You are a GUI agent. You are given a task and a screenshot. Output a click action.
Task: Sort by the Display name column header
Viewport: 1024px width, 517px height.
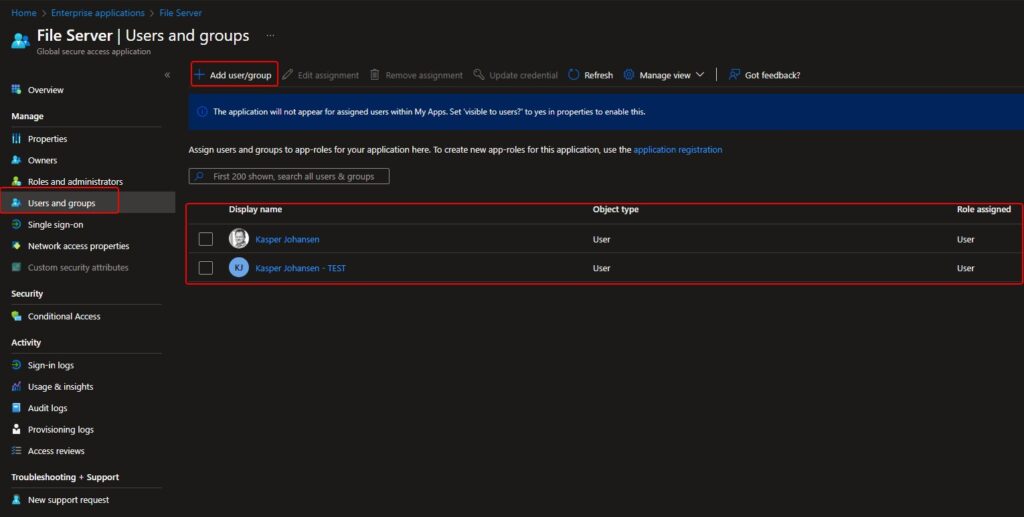click(255, 210)
